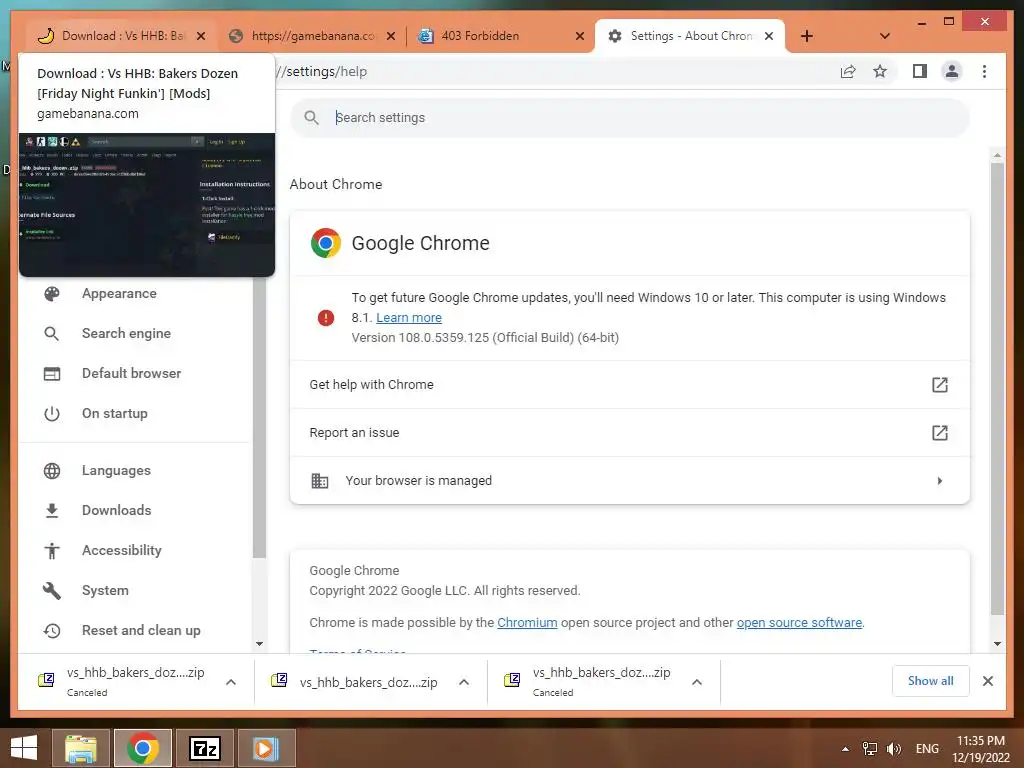Click the settings page vertical scrollbar
Screen dimensions: 1024x768
coord(997,389)
